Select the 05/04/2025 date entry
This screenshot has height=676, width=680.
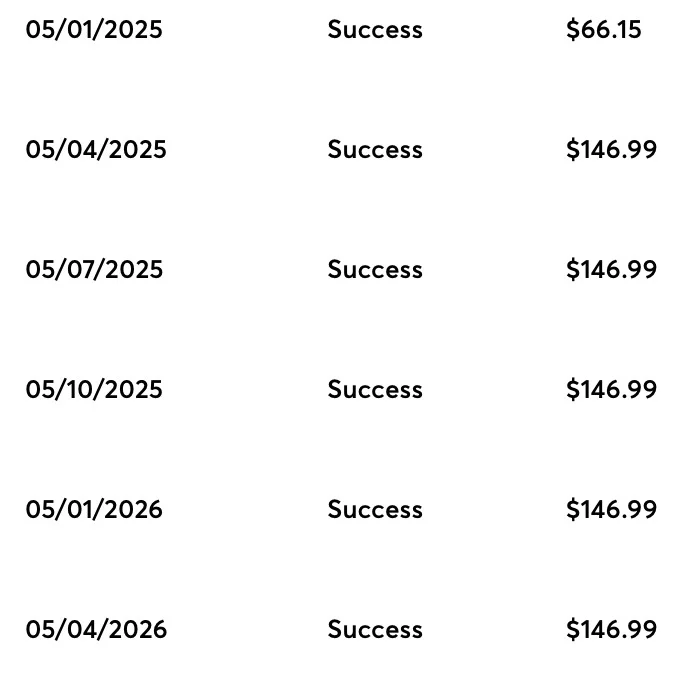96,150
